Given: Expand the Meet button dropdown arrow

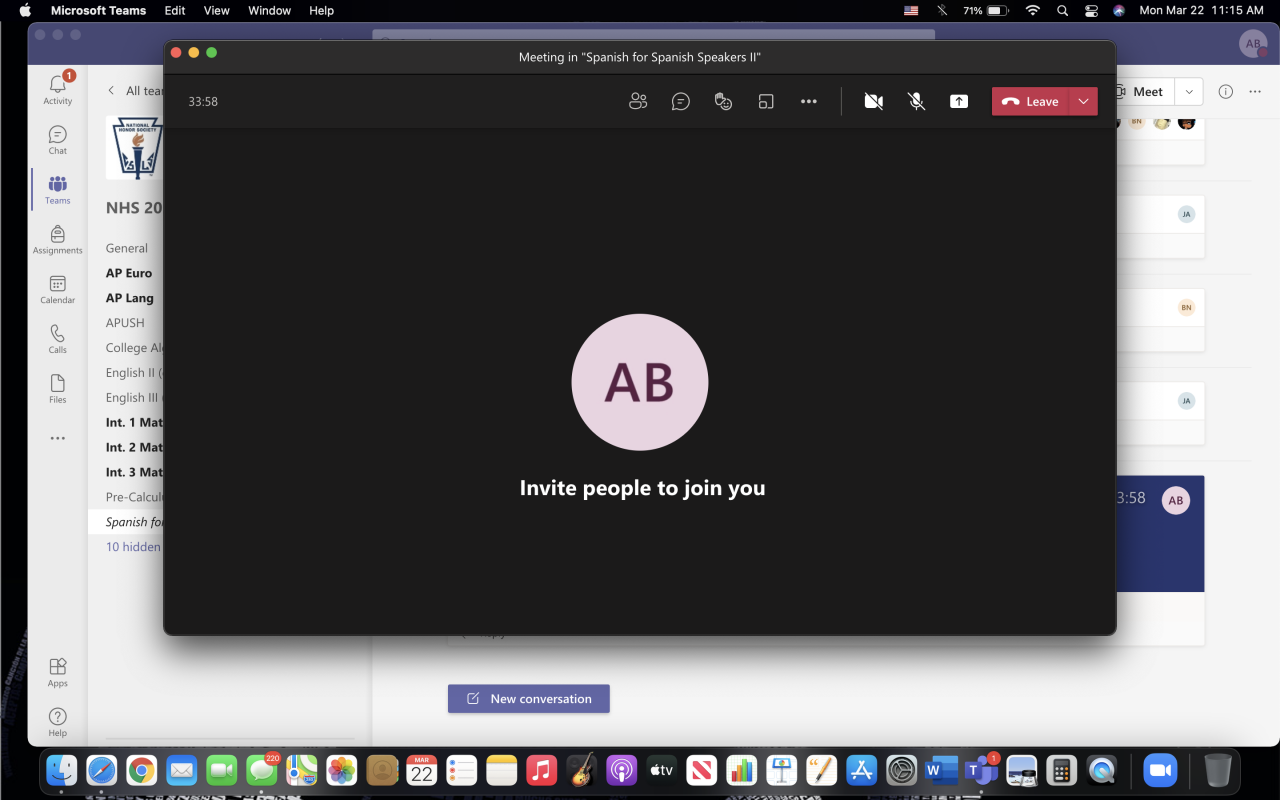Looking at the screenshot, I should [x=1189, y=92].
